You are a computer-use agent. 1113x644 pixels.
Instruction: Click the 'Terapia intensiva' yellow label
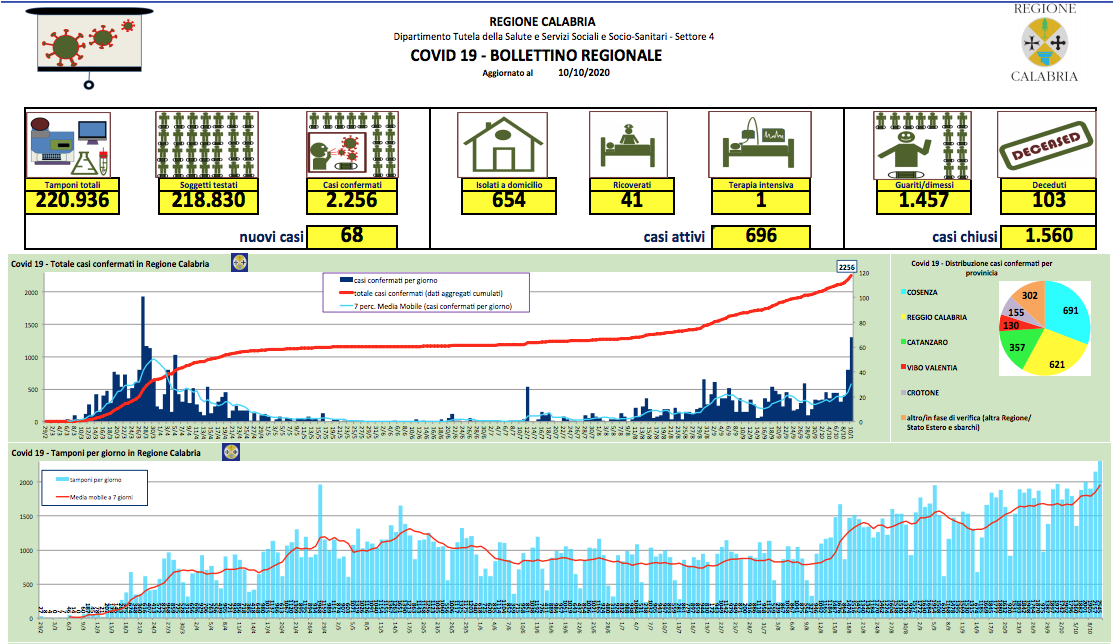pos(760,185)
